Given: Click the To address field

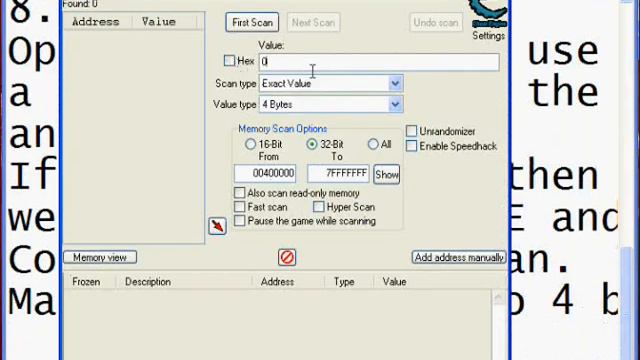Looking at the screenshot, I should 338,173.
